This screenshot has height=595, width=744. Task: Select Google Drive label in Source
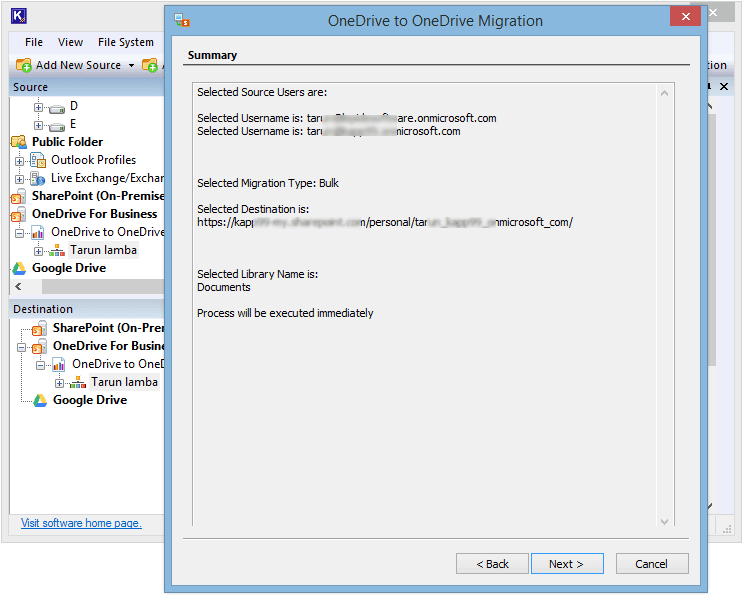[x=69, y=268]
